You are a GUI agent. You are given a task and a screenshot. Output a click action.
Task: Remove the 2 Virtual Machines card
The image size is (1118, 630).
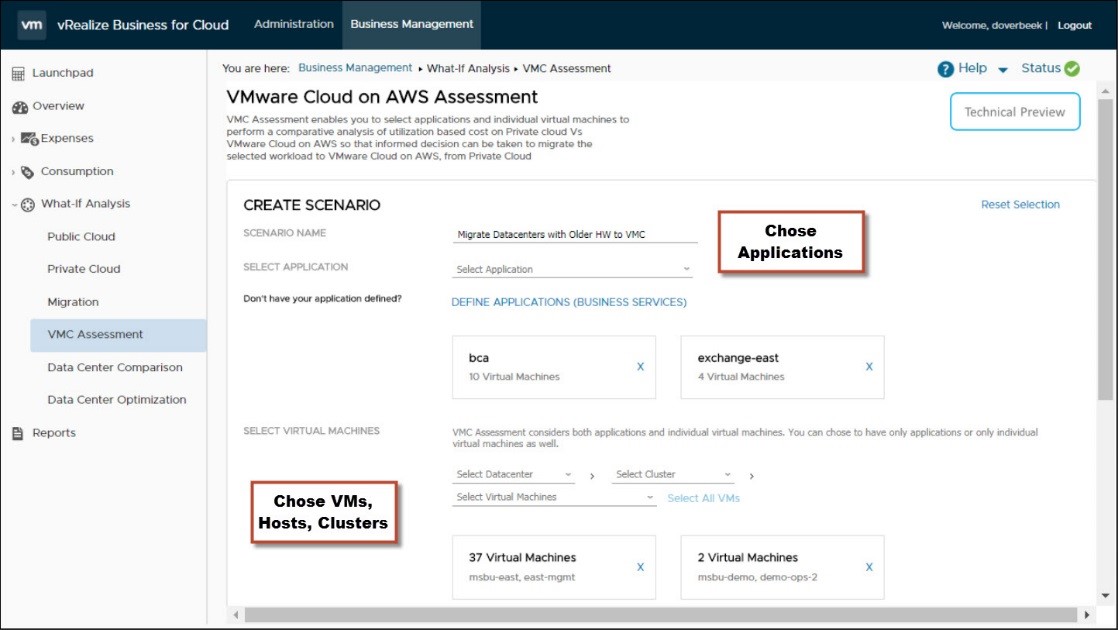(869, 567)
